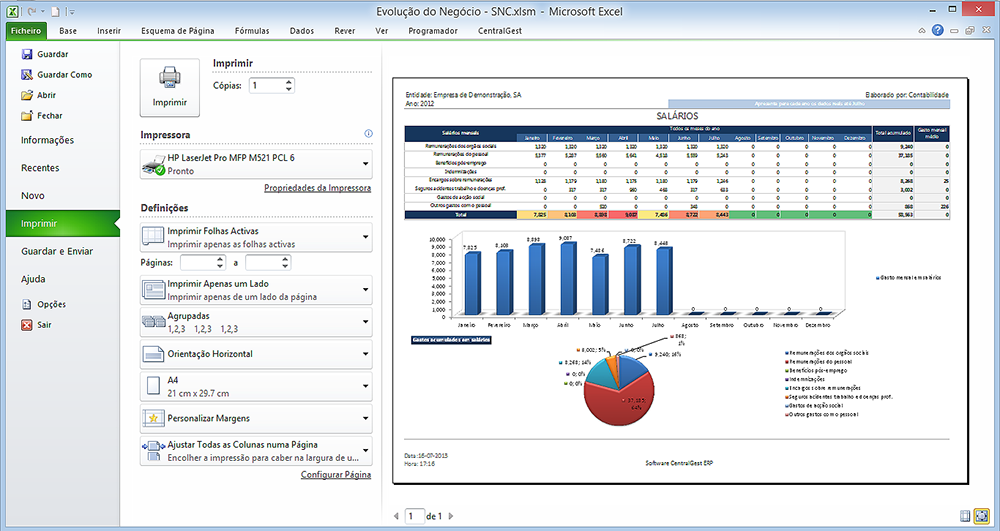Click the Multifunction printer status icon
This screenshot has height=531, width=1000.
tap(154, 165)
